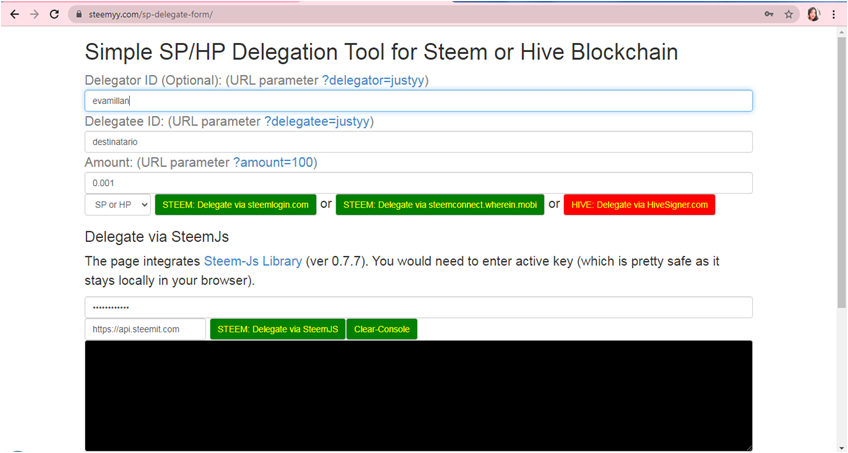Click the address bar URL
The image size is (848, 453).
(151, 15)
